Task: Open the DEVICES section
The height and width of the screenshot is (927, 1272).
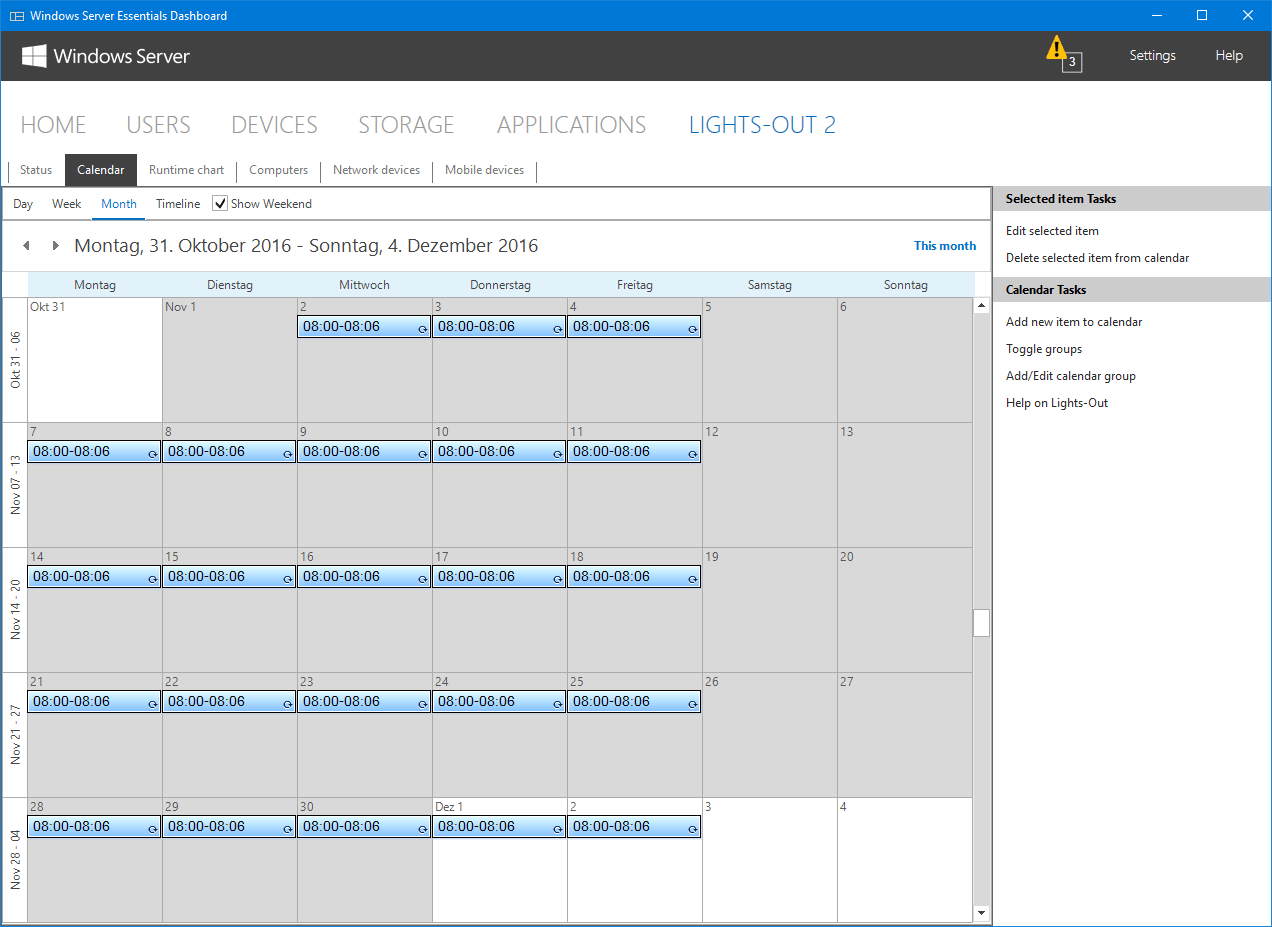Action: pyautogui.click(x=274, y=125)
